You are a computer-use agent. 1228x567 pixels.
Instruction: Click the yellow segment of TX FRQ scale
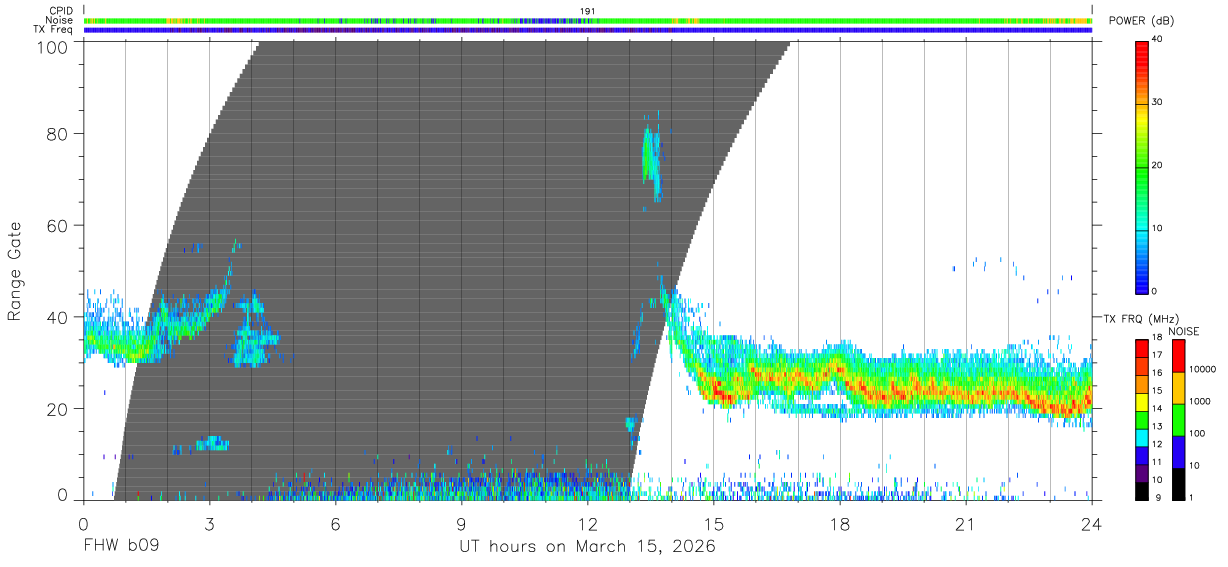(1141, 401)
